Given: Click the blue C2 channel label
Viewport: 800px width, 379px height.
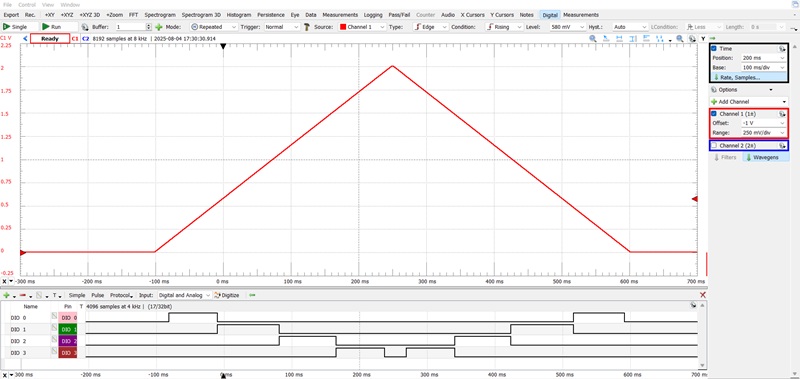Looking at the screenshot, I should pyautogui.click(x=85, y=38).
